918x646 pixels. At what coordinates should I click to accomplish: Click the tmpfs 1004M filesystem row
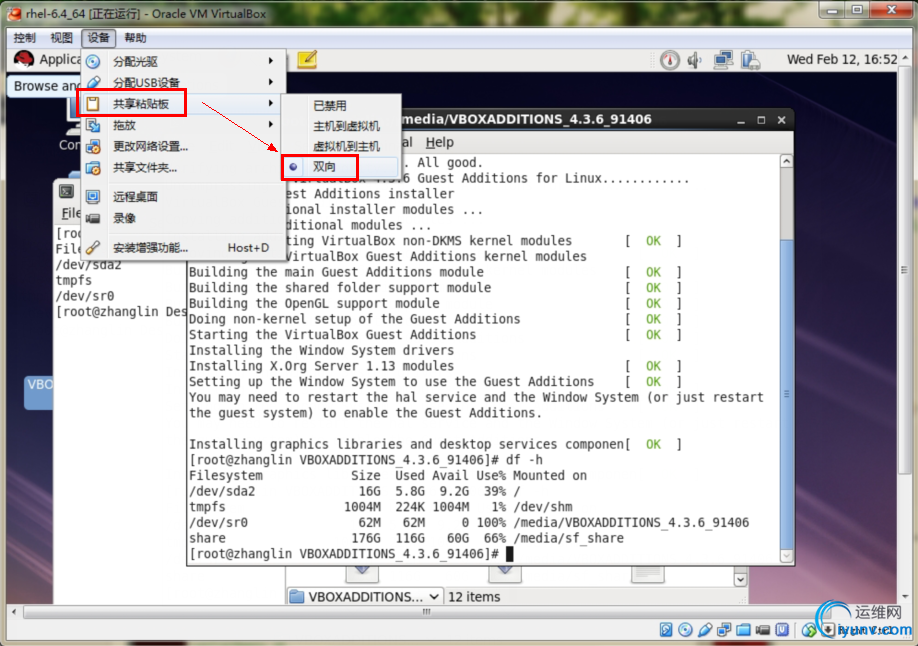point(381,507)
